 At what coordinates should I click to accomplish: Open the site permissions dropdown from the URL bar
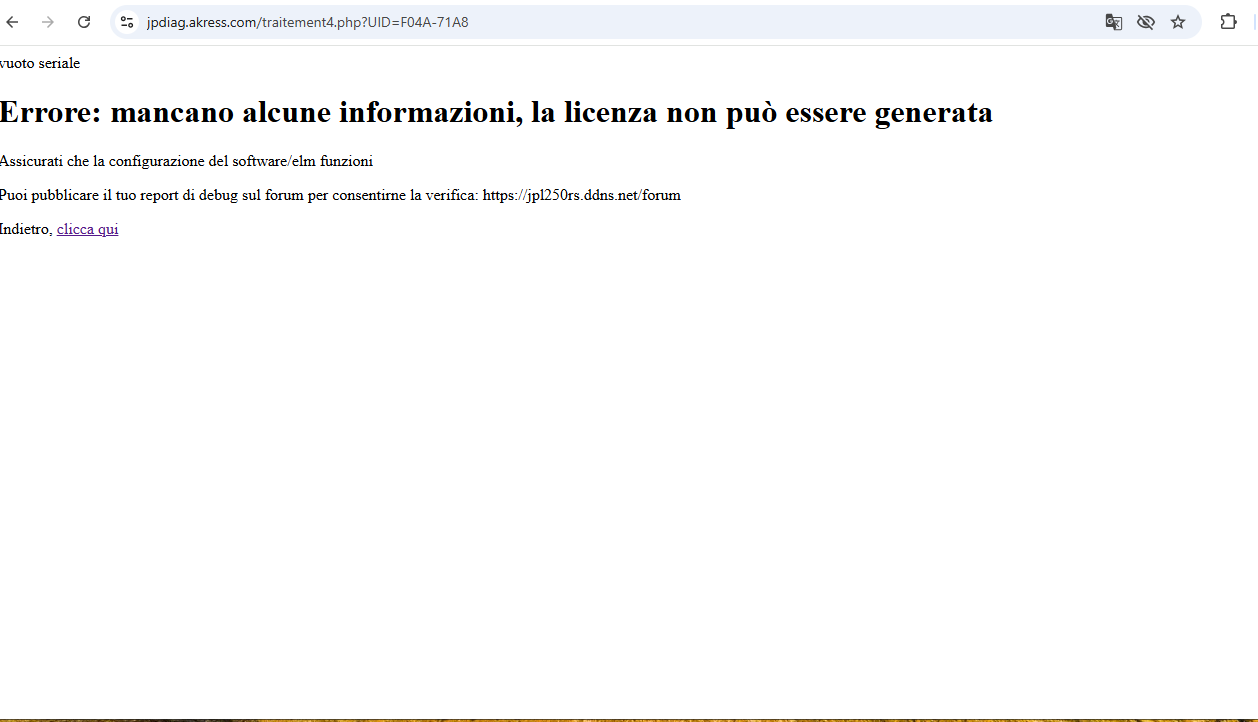127,21
